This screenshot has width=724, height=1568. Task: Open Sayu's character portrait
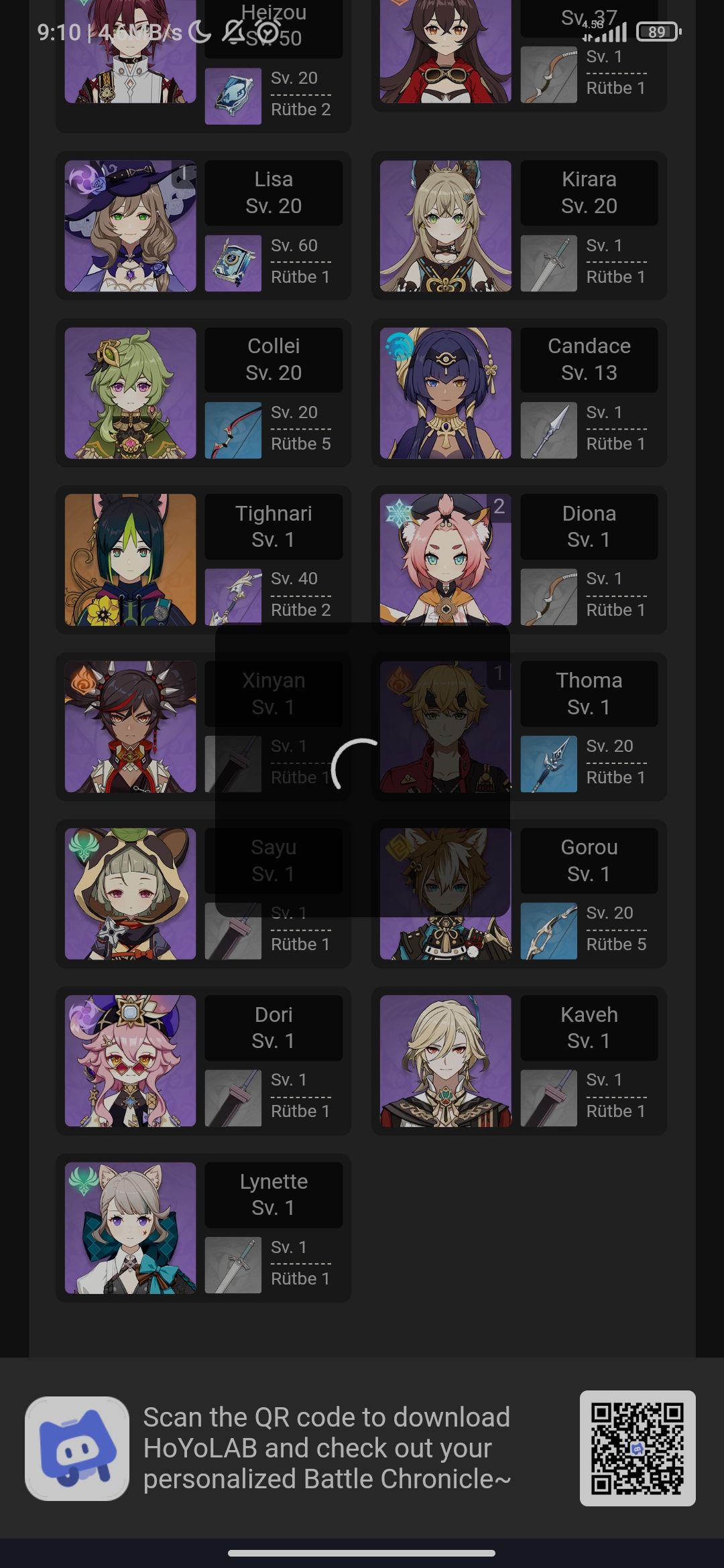coord(130,893)
